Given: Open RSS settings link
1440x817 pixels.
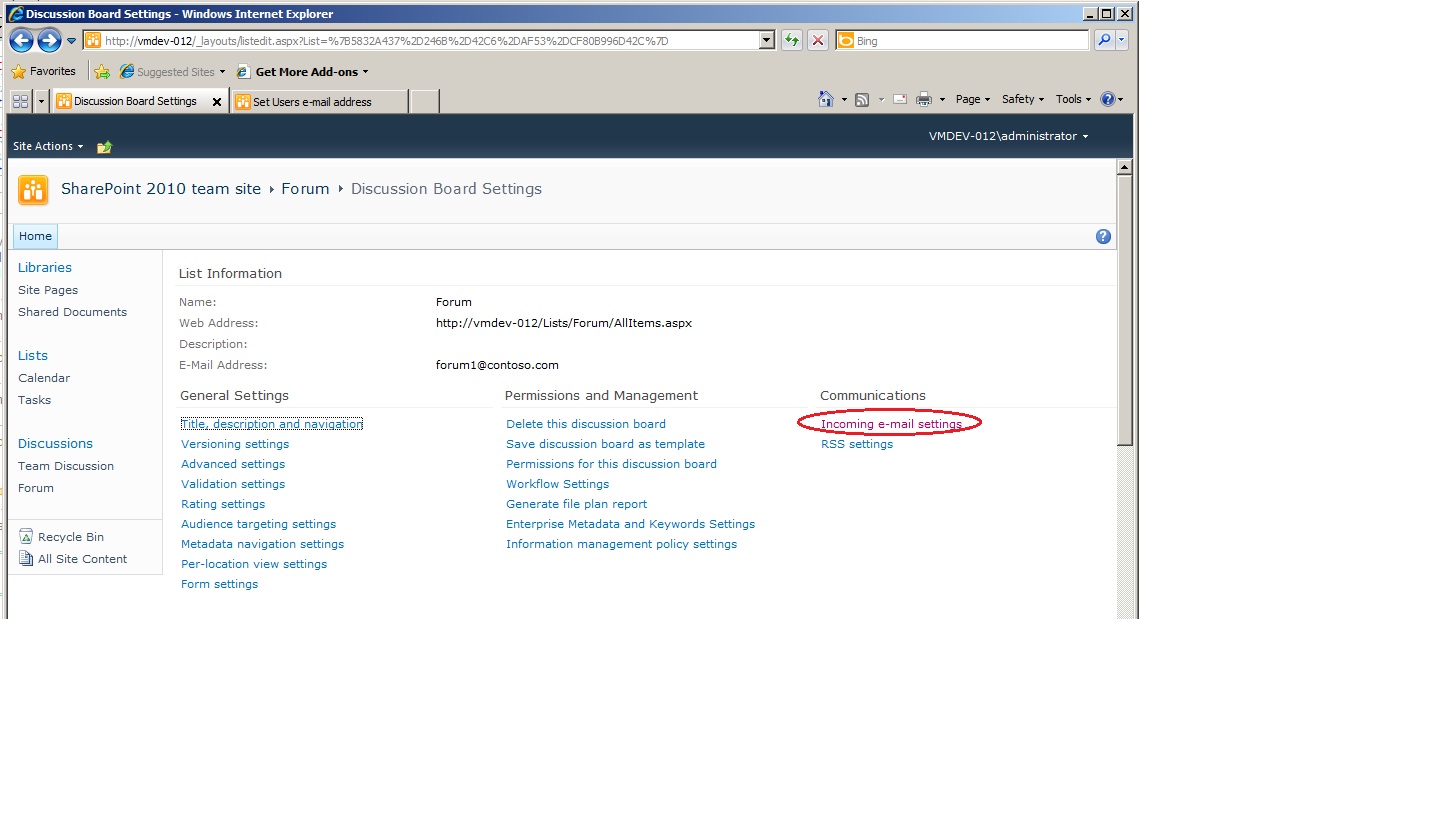Looking at the screenshot, I should (857, 444).
